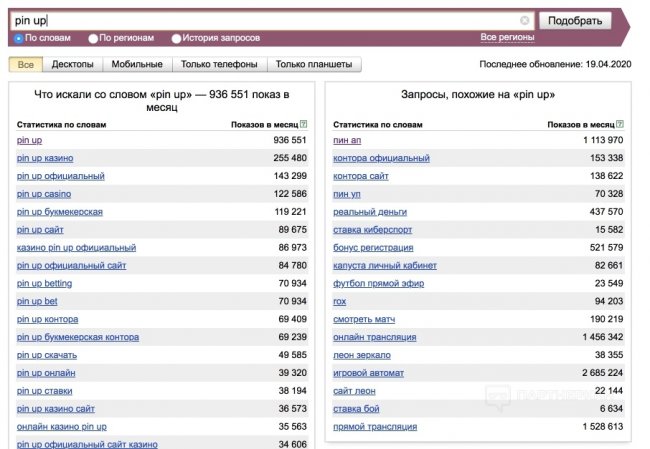Open the 'пин ап' similar query link

[347, 140]
